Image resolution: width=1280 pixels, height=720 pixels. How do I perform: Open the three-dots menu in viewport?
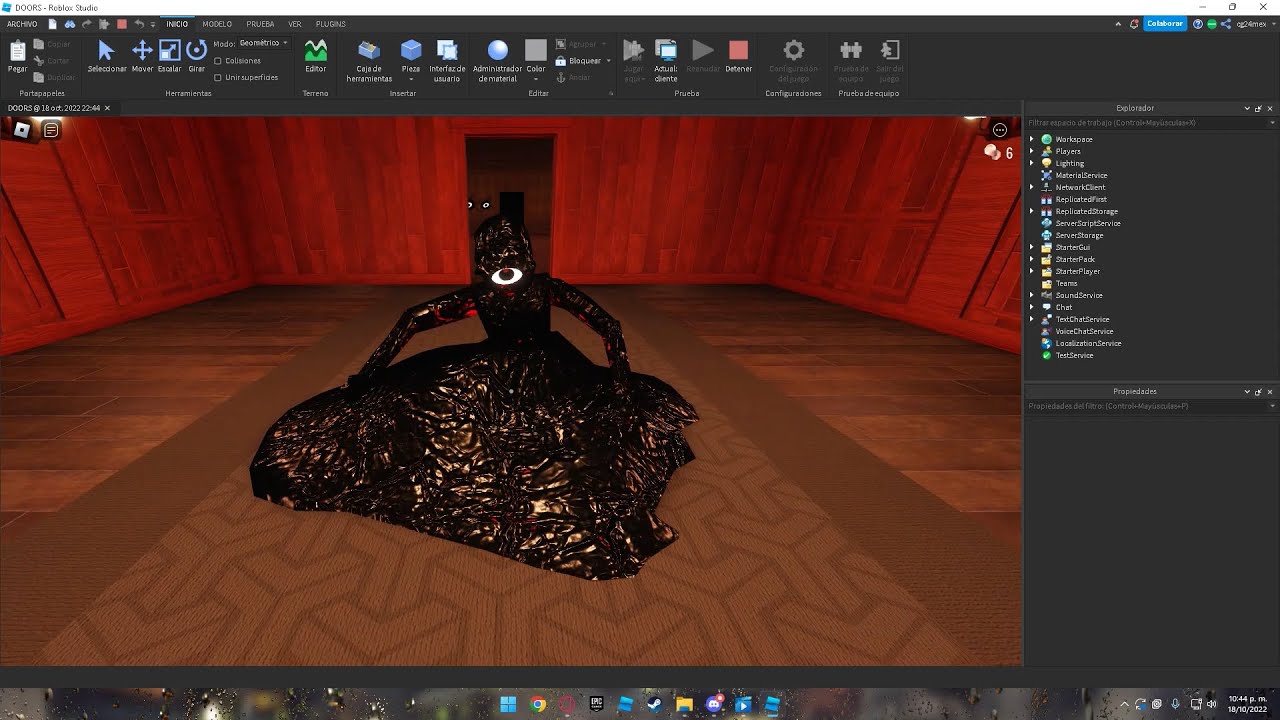(999, 130)
